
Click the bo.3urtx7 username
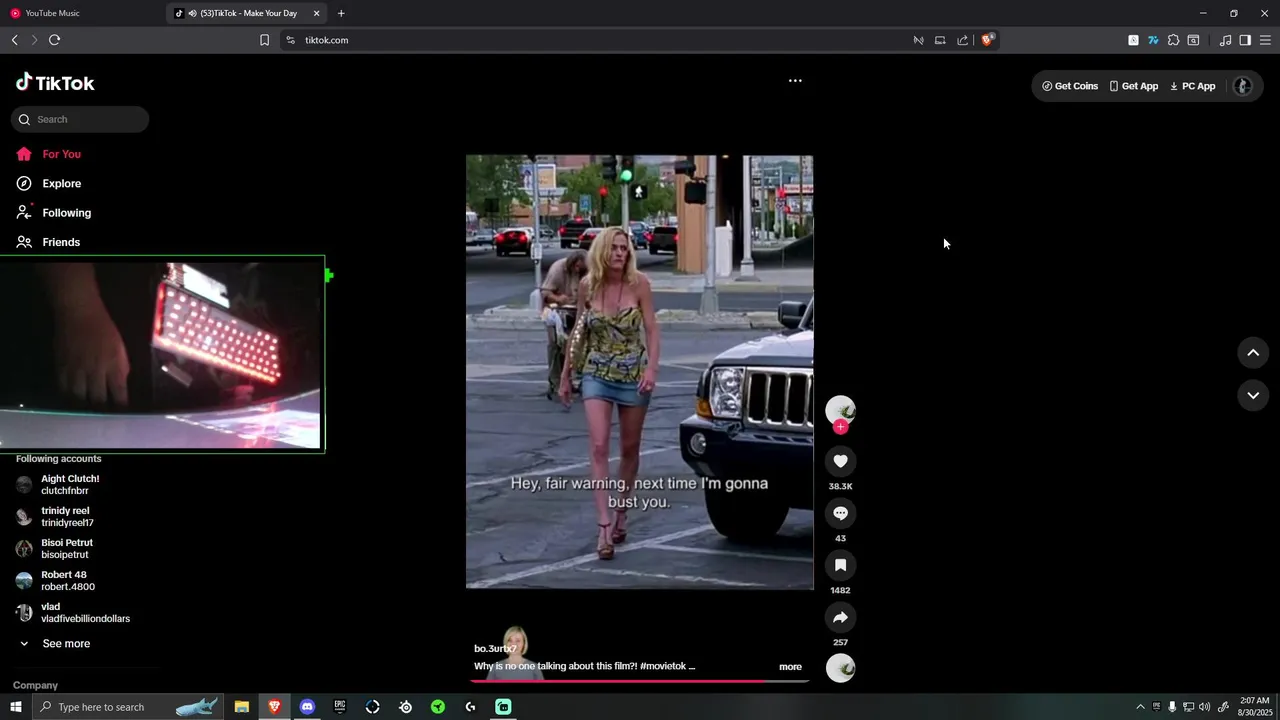coord(495,649)
